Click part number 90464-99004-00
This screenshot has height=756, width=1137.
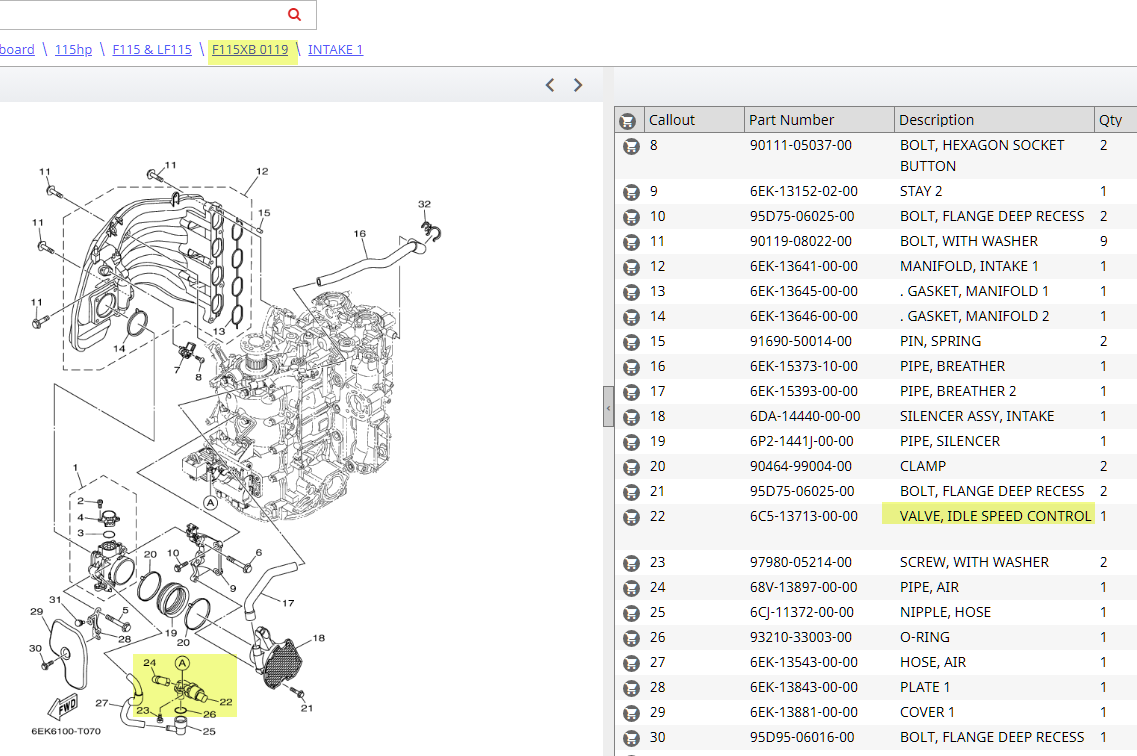pyautogui.click(x=801, y=466)
